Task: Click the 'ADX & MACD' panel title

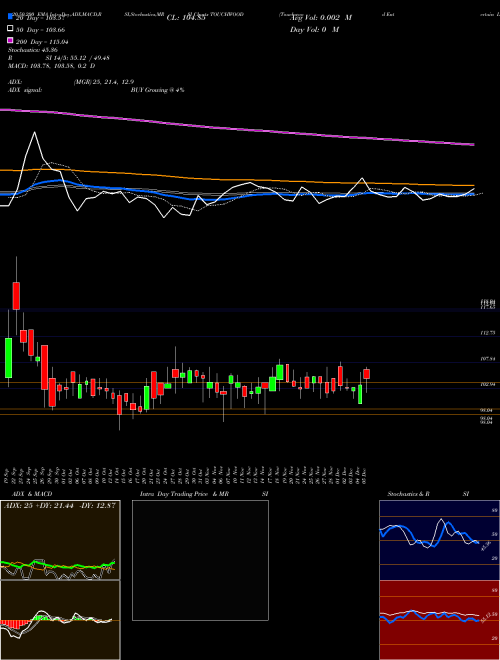Action: tap(32, 494)
